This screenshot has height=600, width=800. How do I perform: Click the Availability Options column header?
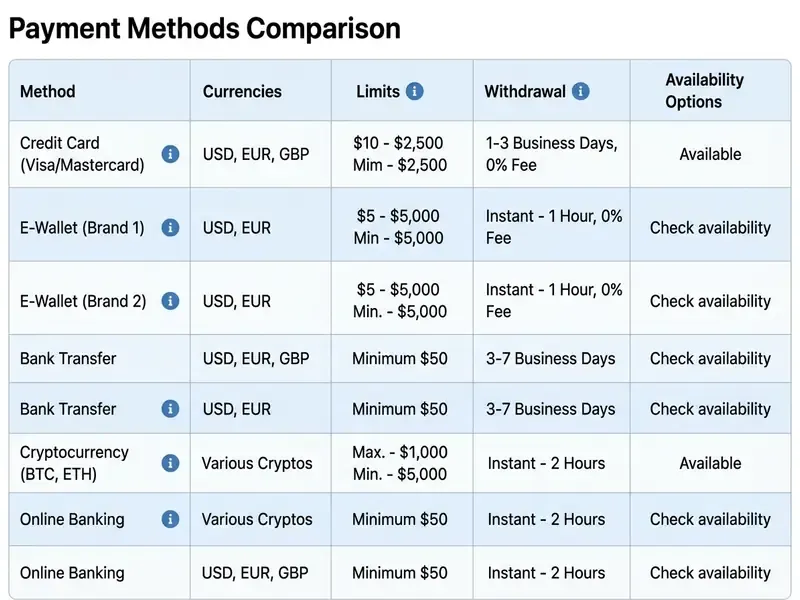pos(704,91)
